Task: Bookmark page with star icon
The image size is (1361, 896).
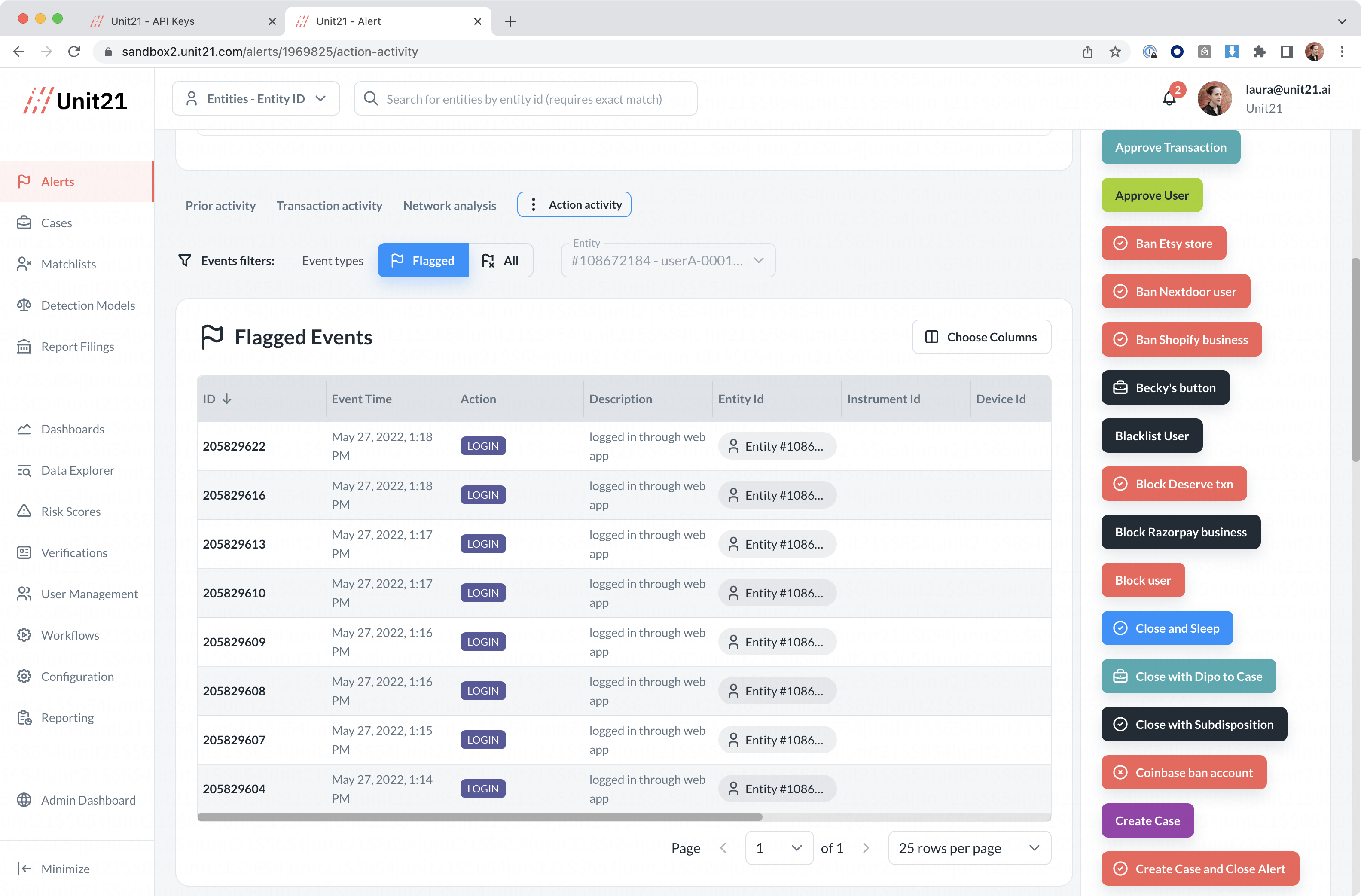Action: pyautogui.click(x=1114, y=52)
